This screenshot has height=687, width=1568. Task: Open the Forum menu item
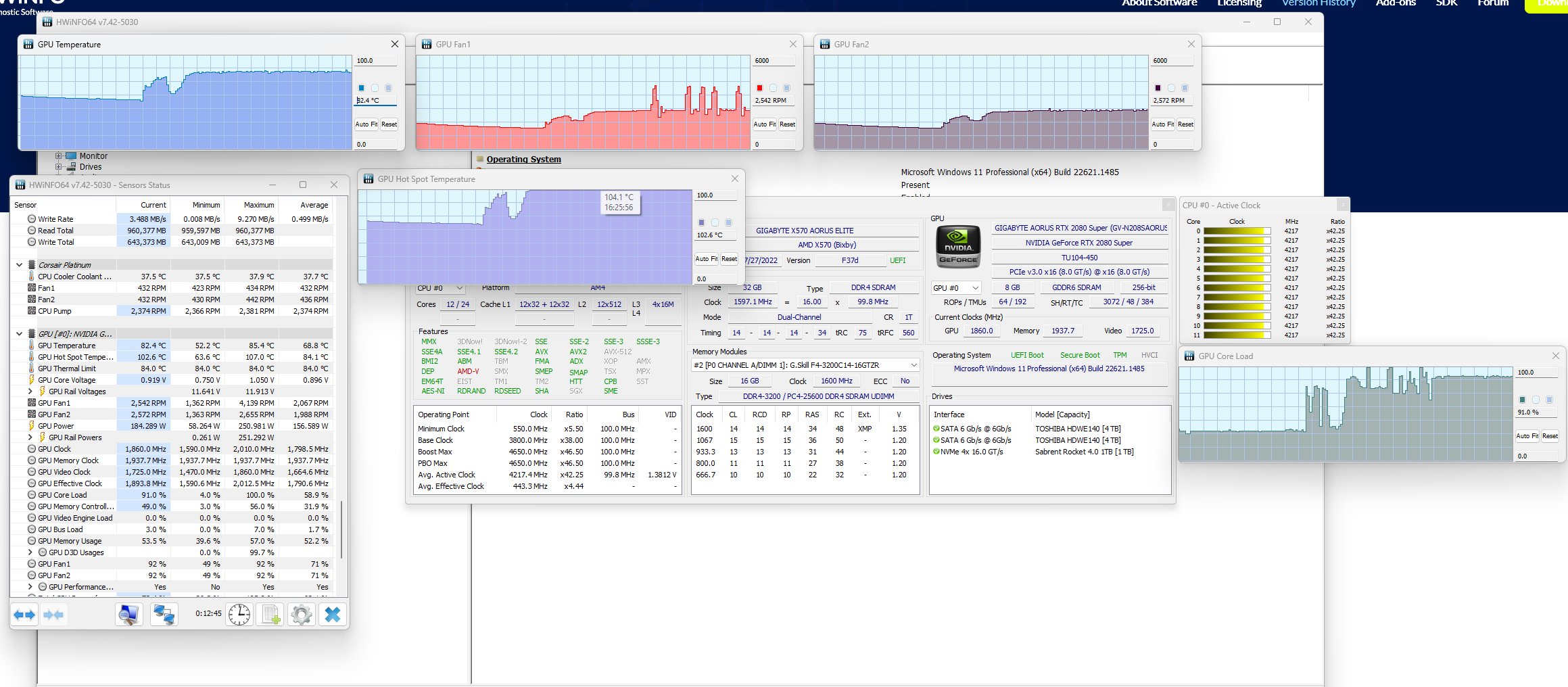[1492, 3]
